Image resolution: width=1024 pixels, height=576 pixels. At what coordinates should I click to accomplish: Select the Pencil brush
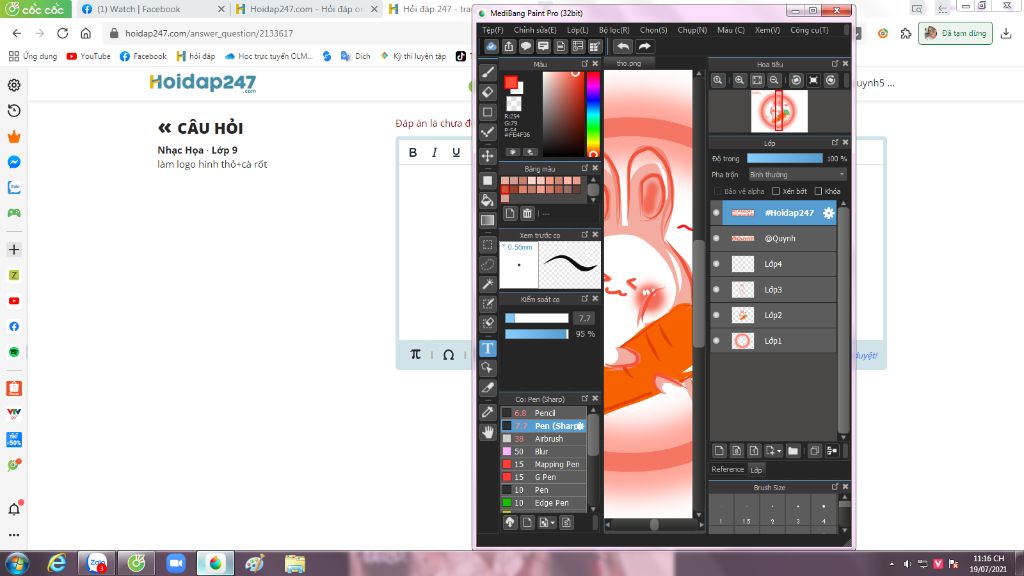(544, 413)
